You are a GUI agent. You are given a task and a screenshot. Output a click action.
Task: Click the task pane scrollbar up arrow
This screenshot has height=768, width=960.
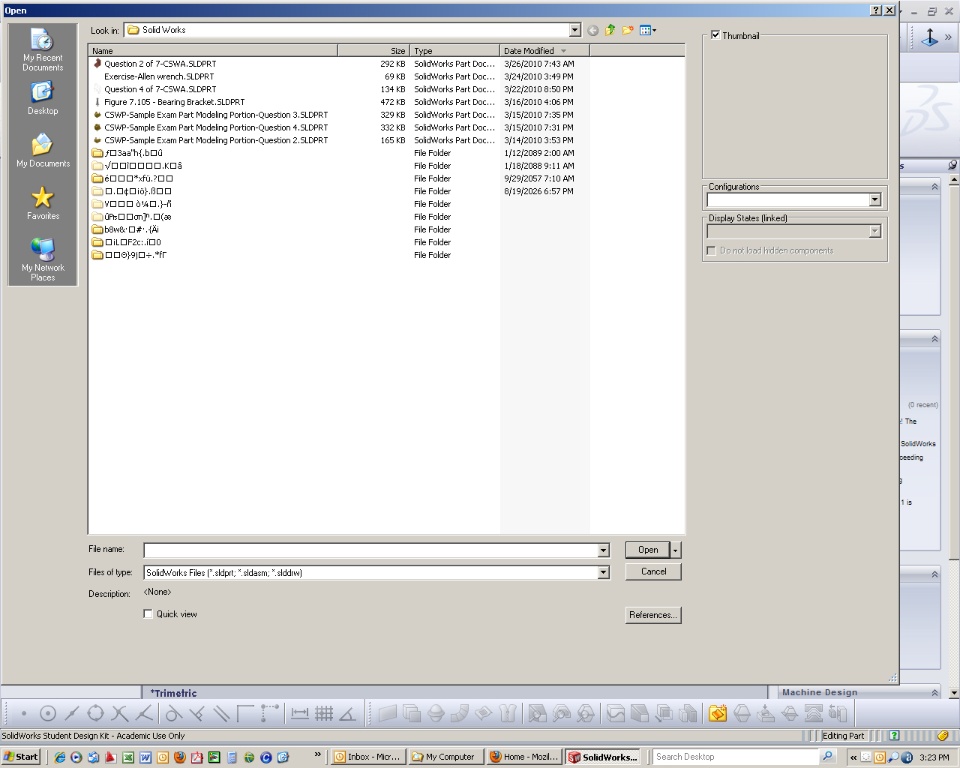point(954,179)
